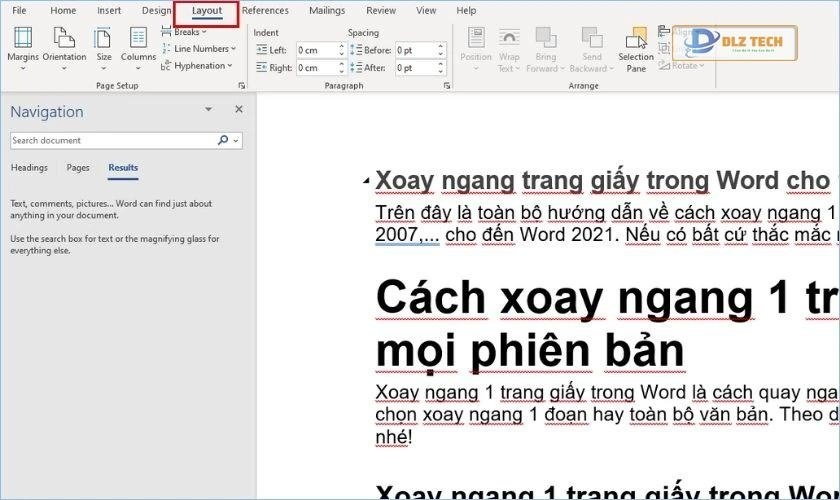Open the page Size menu
The width and height of the screenshot is (840, 500).
click(x=104, y=44)
